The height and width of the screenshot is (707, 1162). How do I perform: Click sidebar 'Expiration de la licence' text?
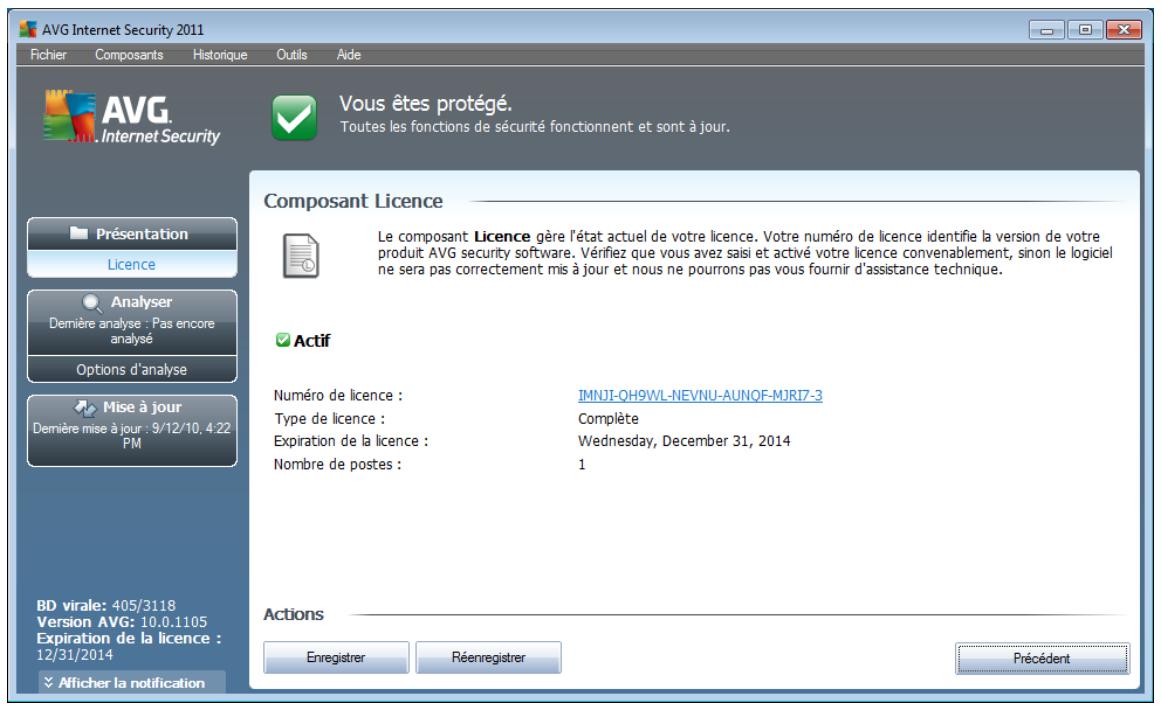point(129,638)
